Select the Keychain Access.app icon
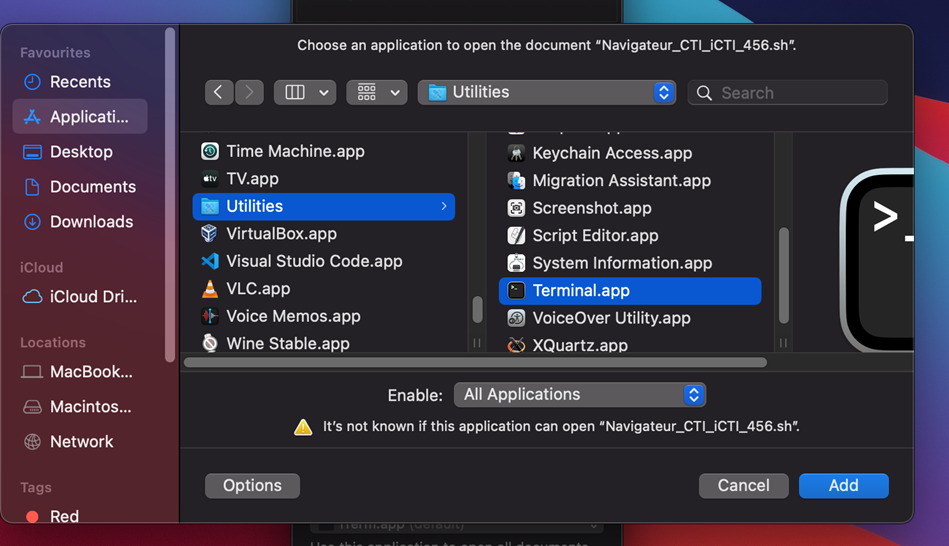The height and width of the screenshot is (546, 949). (x=516, y=154)
